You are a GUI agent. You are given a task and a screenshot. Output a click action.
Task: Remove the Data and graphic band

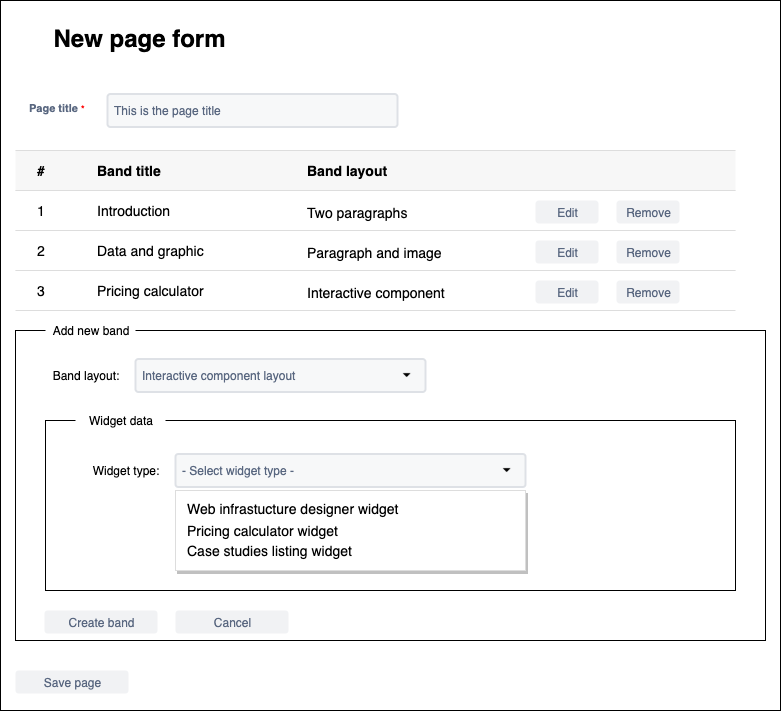pos(648,253)
